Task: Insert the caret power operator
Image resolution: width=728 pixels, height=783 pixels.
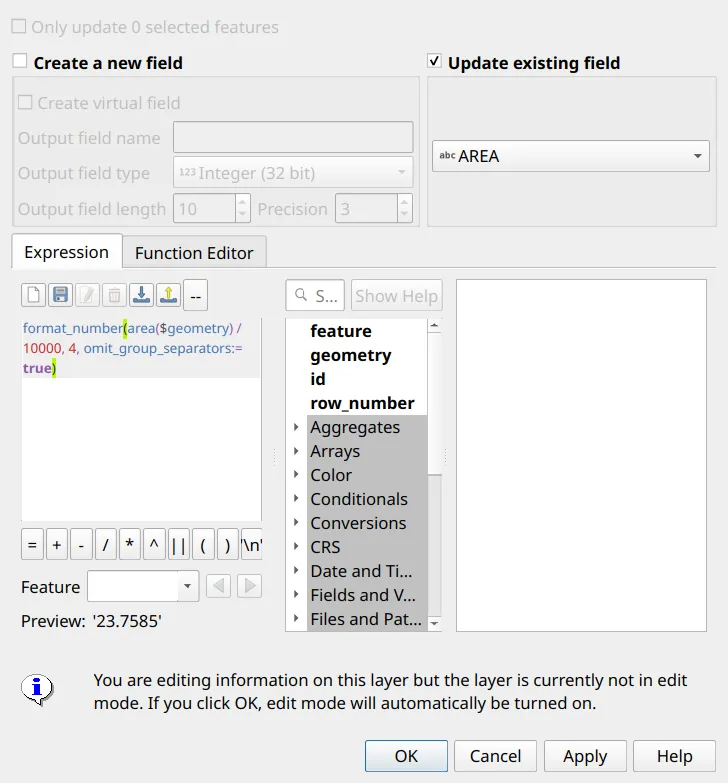Action: pos(154,544)
